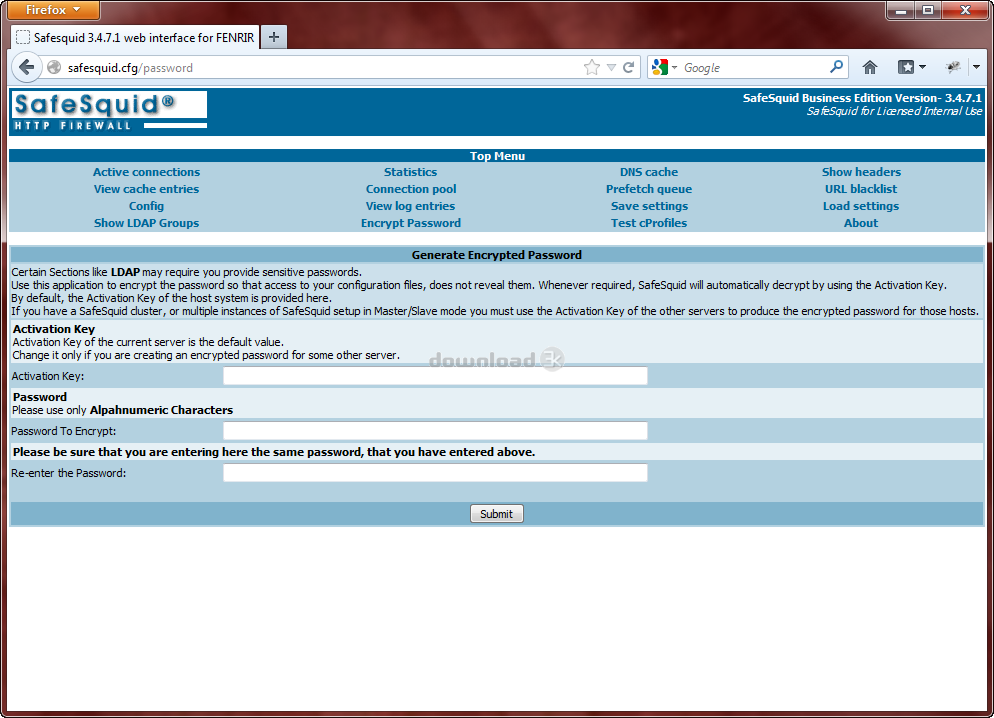
Task: Show LDAP Groups link
Action: coord(146,223)
